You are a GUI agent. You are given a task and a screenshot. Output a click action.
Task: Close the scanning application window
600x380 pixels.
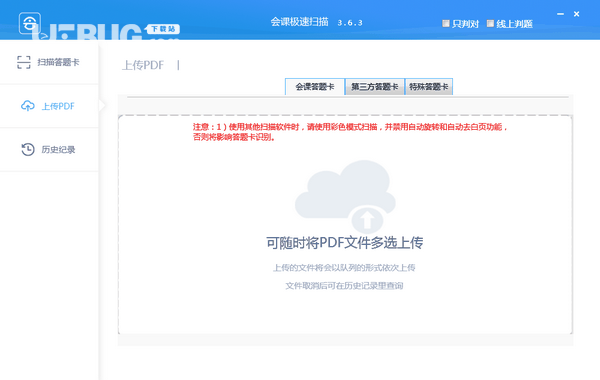click(577, 14)
